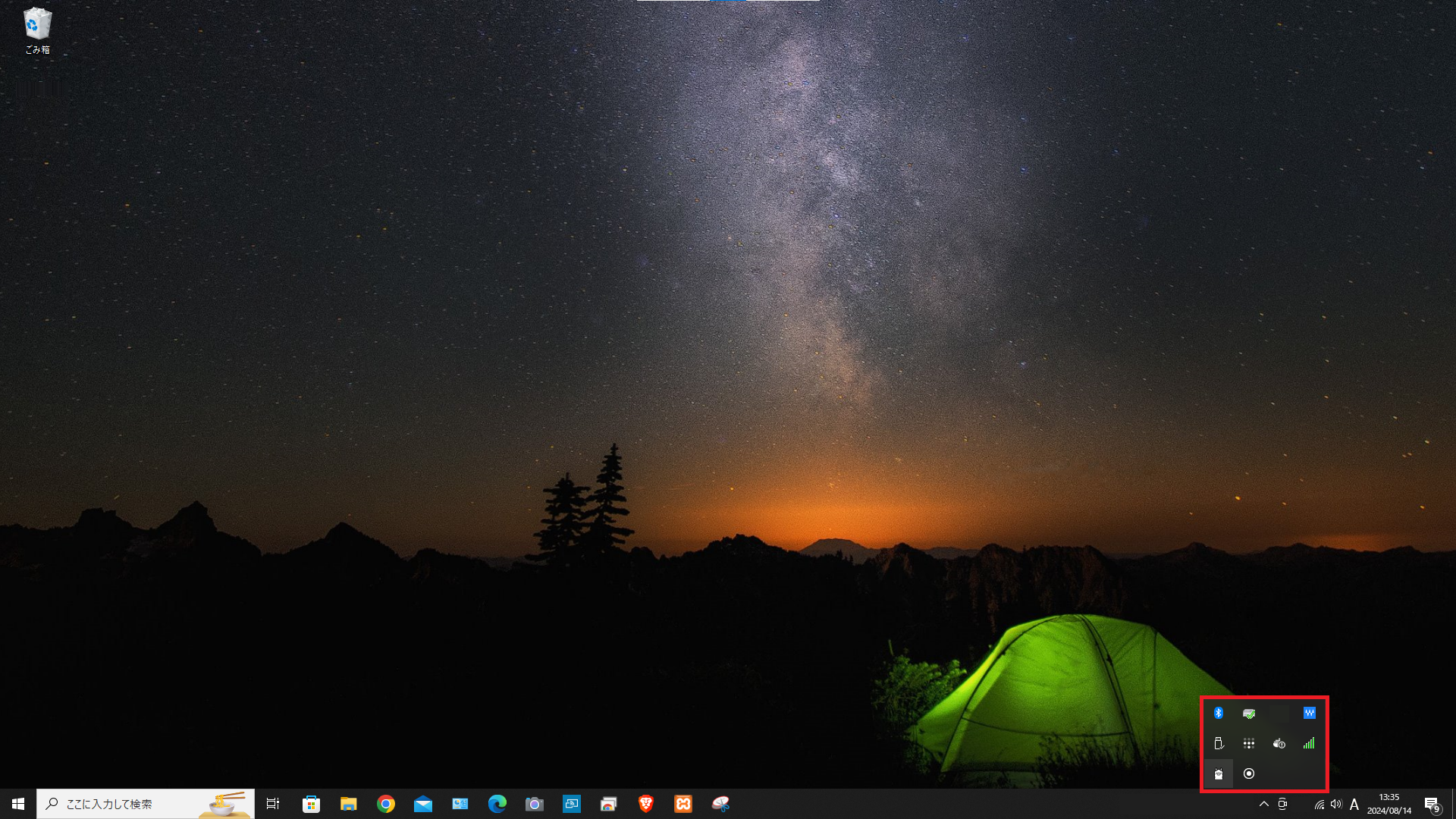Open File Explorer from the taskbar
Image resolution: width=1456 pixels, height=819 pixels.
(x=348, y=804)
